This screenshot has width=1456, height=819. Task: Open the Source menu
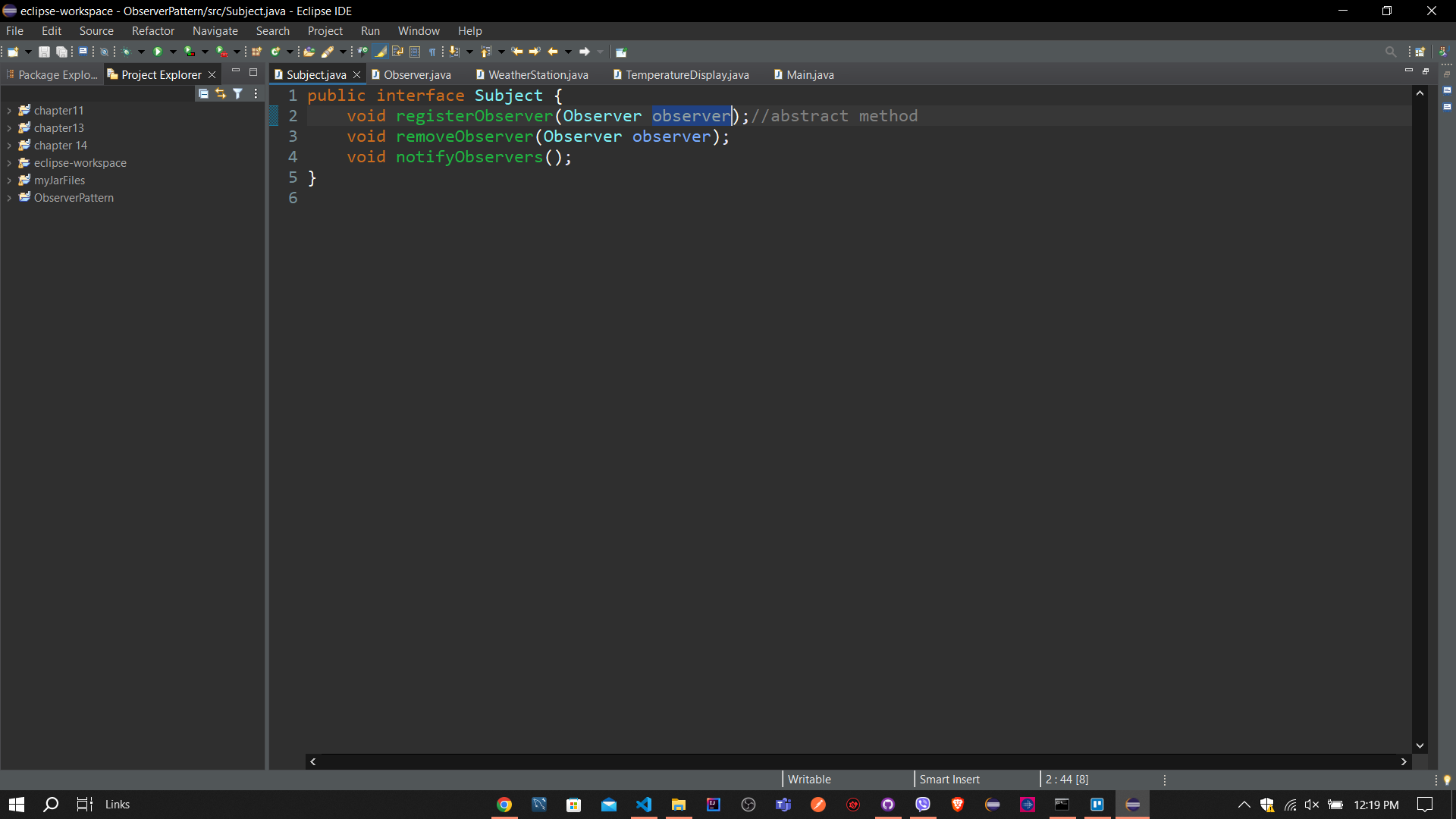tap(96, 31)
